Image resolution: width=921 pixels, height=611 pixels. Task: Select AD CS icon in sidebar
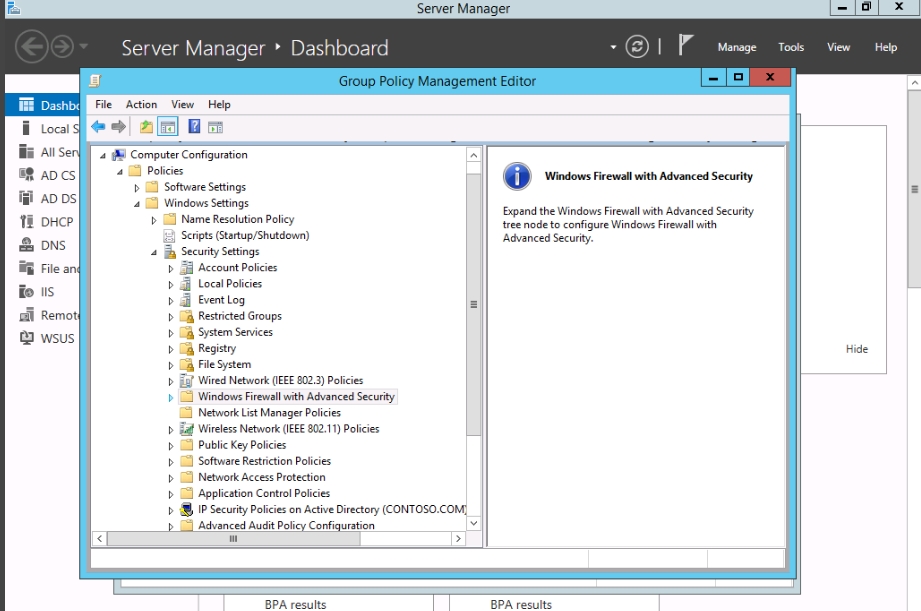coord(26,175)
